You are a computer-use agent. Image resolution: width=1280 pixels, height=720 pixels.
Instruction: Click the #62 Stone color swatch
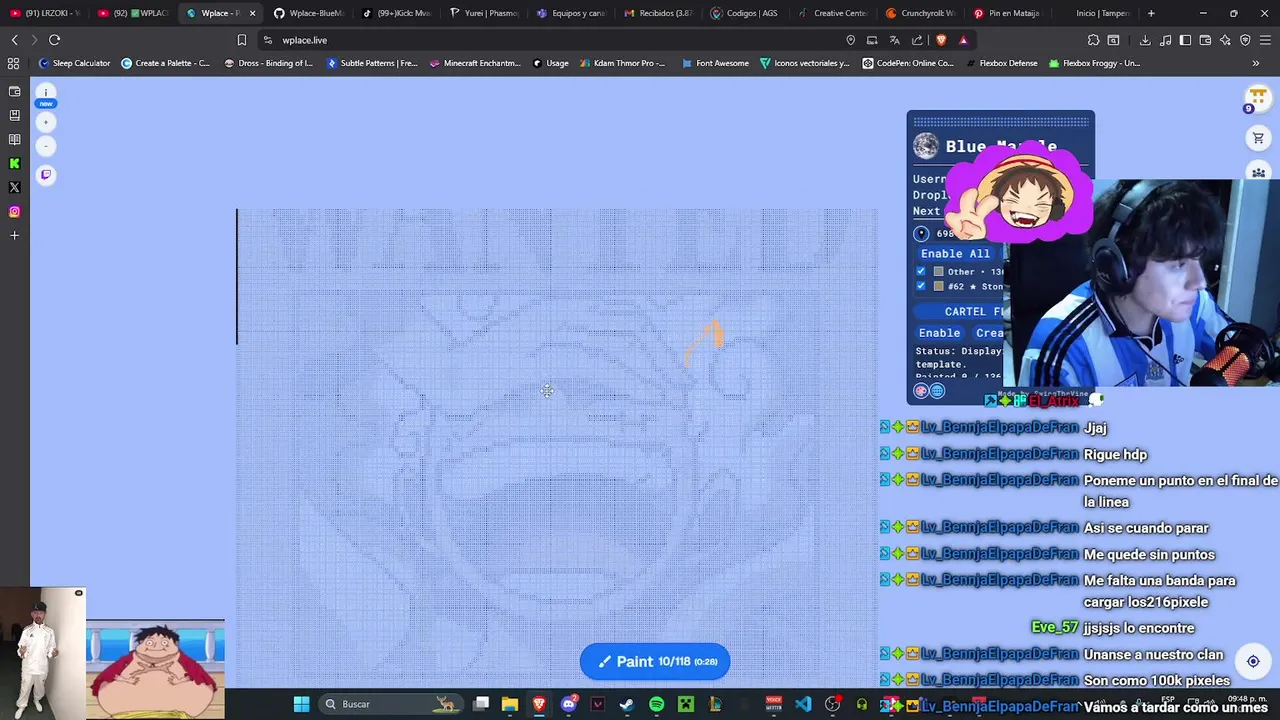pos(938,286)
